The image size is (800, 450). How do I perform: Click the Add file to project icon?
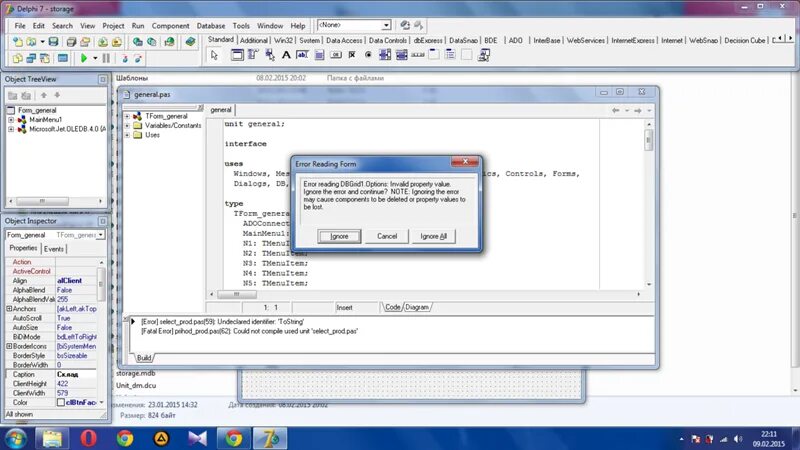103,42
